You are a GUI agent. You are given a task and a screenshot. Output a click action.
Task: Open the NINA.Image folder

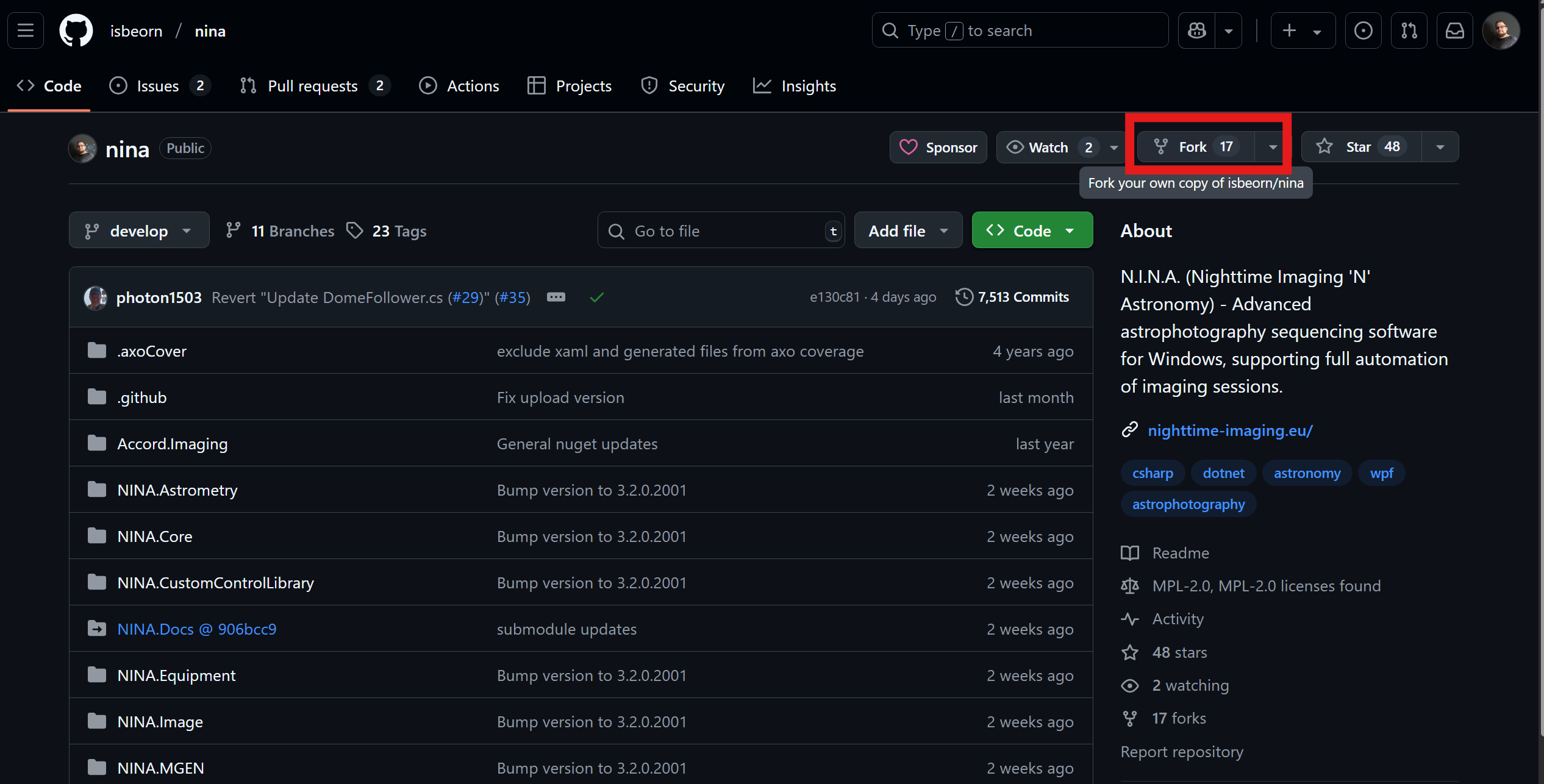coord(160,722)
